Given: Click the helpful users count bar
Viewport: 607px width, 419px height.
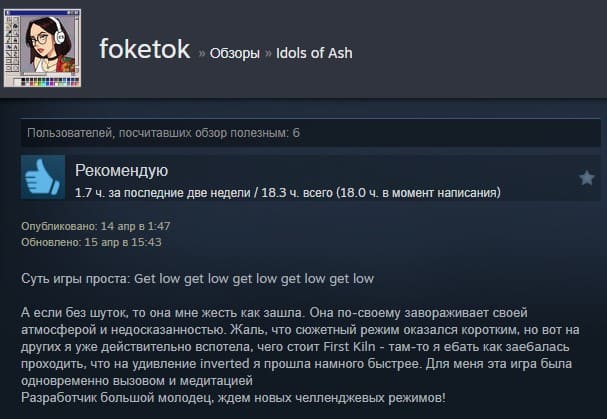Looking at the screenshot, I should pyautogui.click(x=310, y=133).
